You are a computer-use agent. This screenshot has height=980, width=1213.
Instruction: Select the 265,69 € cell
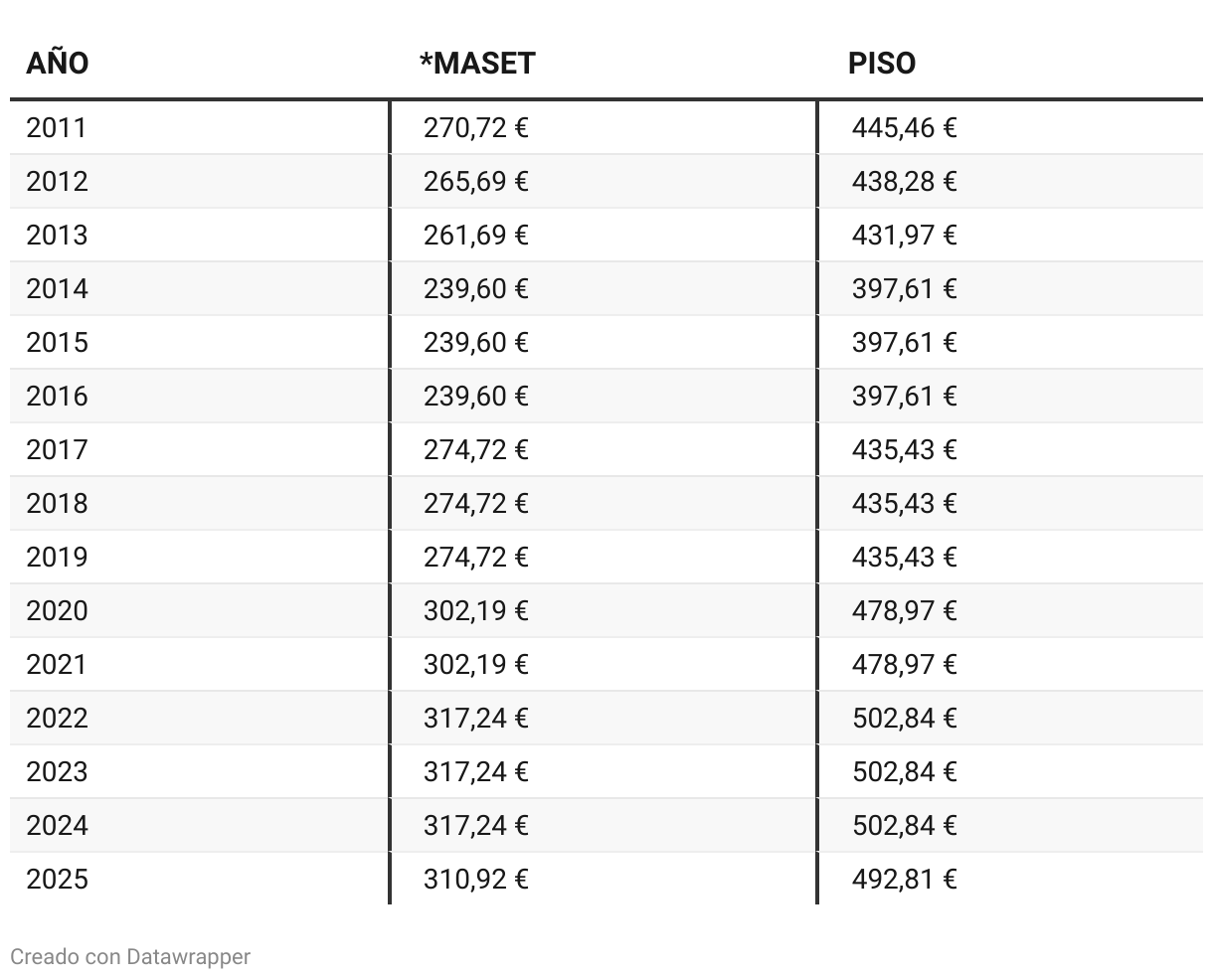coord(475,182)
